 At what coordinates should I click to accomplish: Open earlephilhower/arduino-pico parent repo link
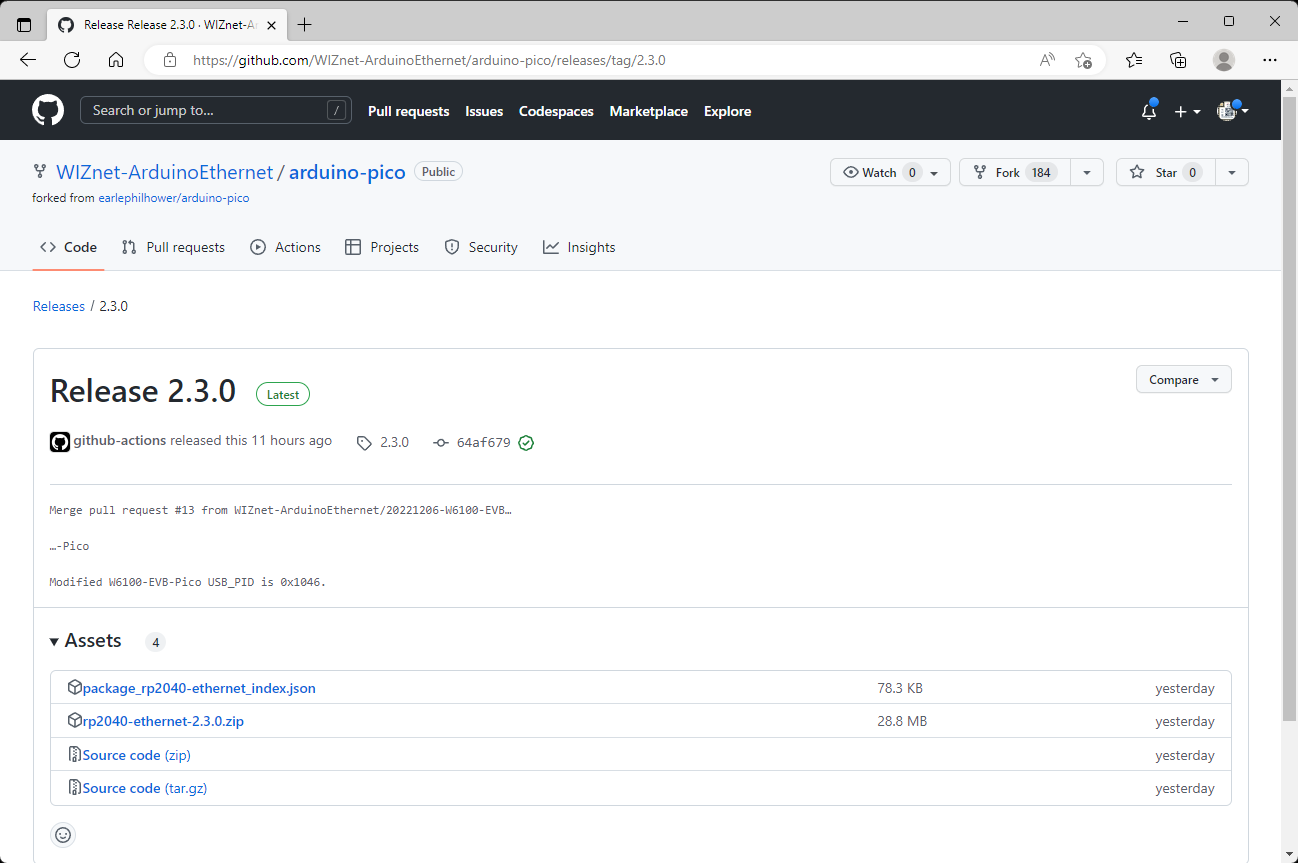[174, 198]
